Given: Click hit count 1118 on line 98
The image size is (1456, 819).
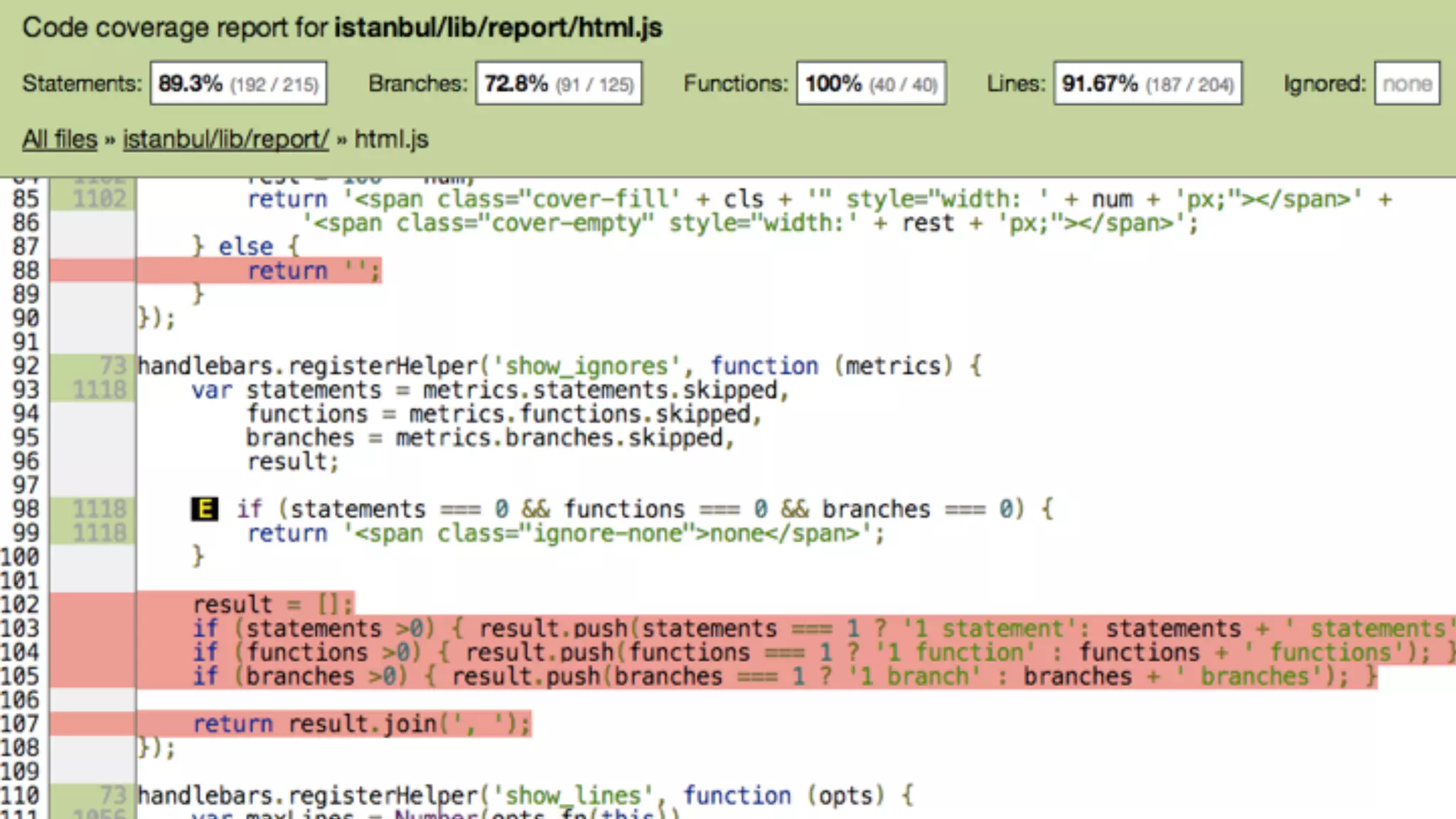Looking at the screenshot, I should 100,509.
